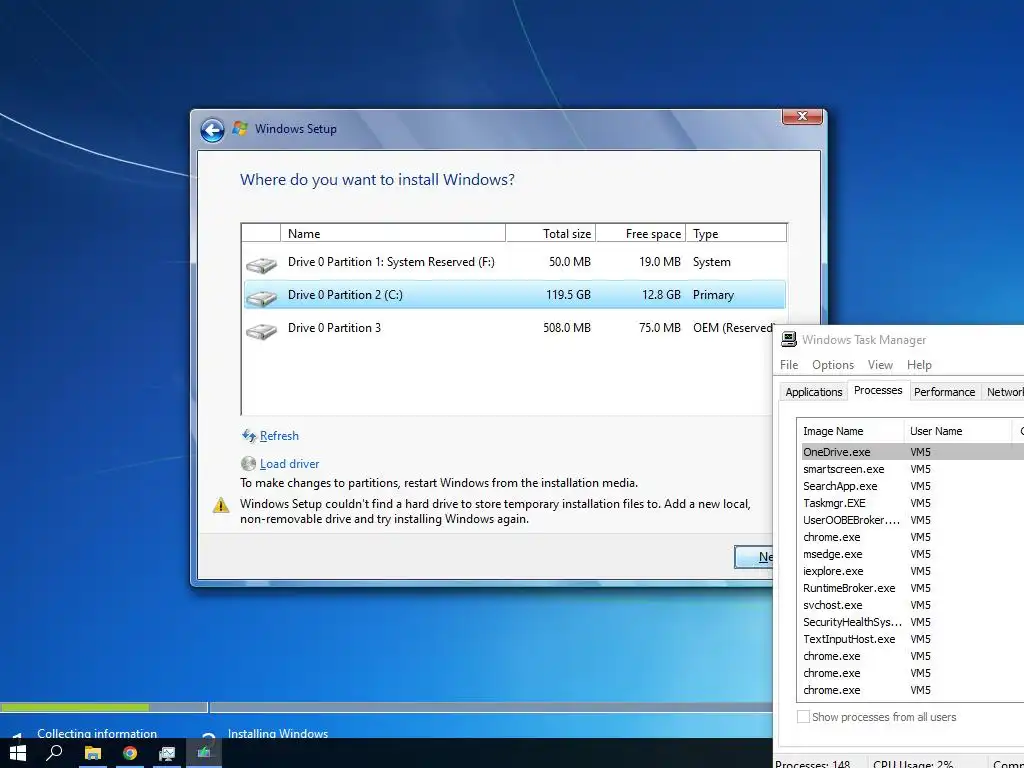
Task: Open the Options menu in Task Manager
Action: (x=833, y=364)
